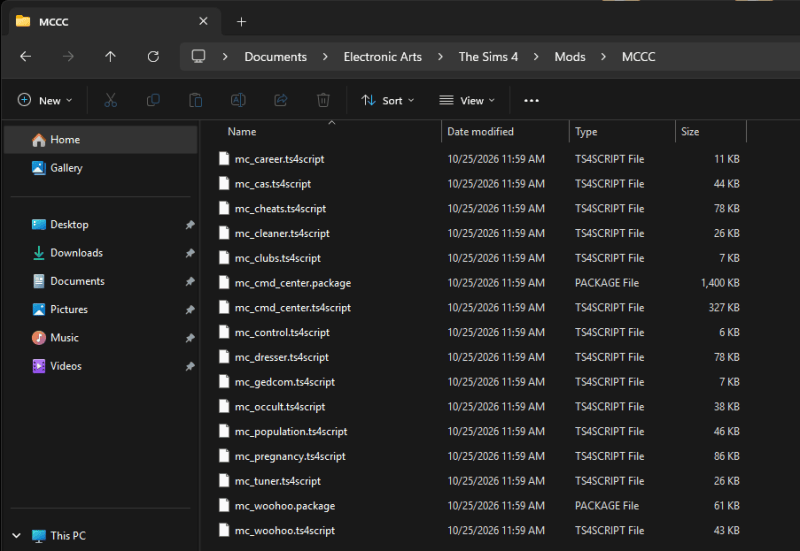This screenshot has width=800, height=551.
Task: Unpin sidebar Documents using its pin icon
Action: tap(190, 282)
